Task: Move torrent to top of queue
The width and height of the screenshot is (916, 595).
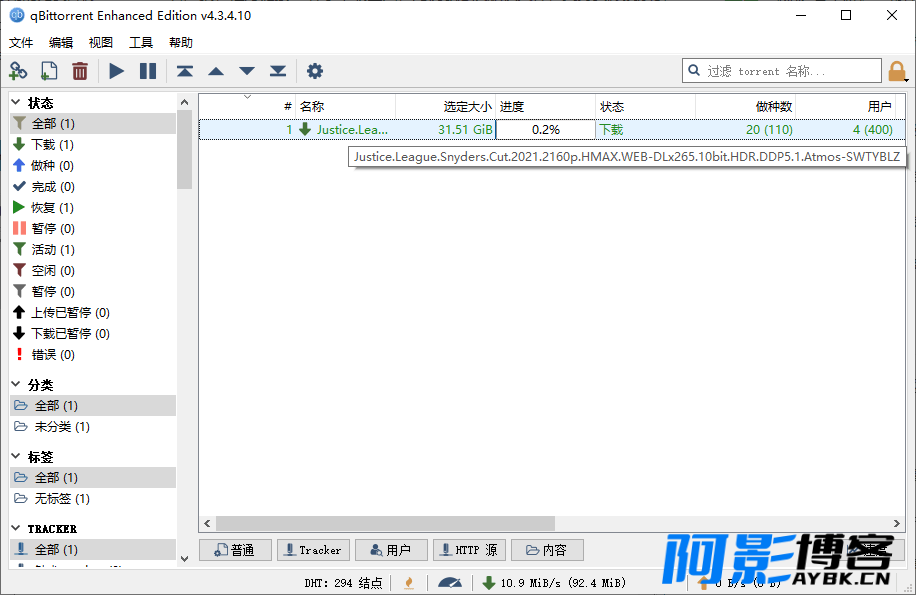Action: (185, 71)
